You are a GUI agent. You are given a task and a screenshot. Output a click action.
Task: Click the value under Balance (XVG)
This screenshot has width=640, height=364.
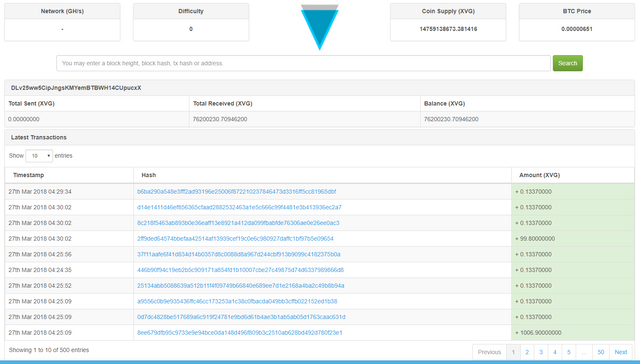tap(451, 120)
